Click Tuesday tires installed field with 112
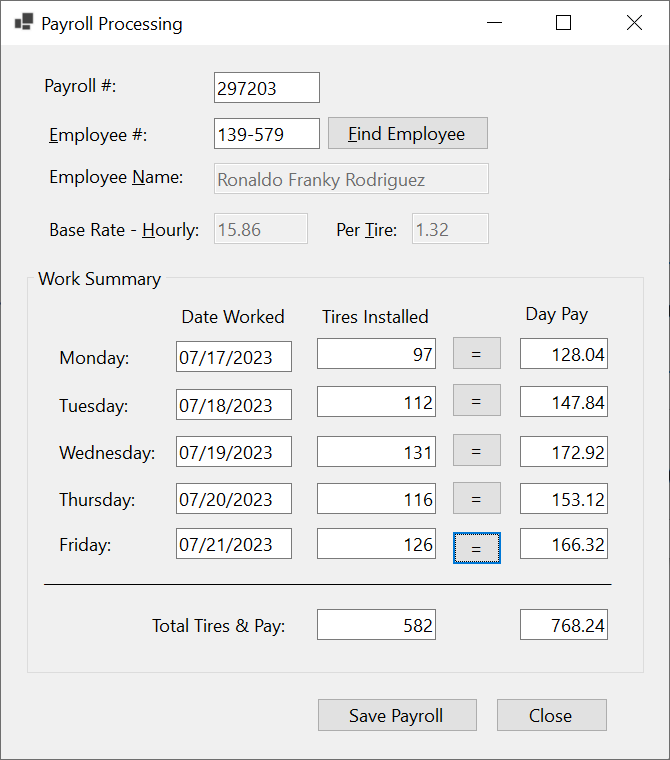The width and height of the screenshot is (670, 760). [x=376, y=401]
